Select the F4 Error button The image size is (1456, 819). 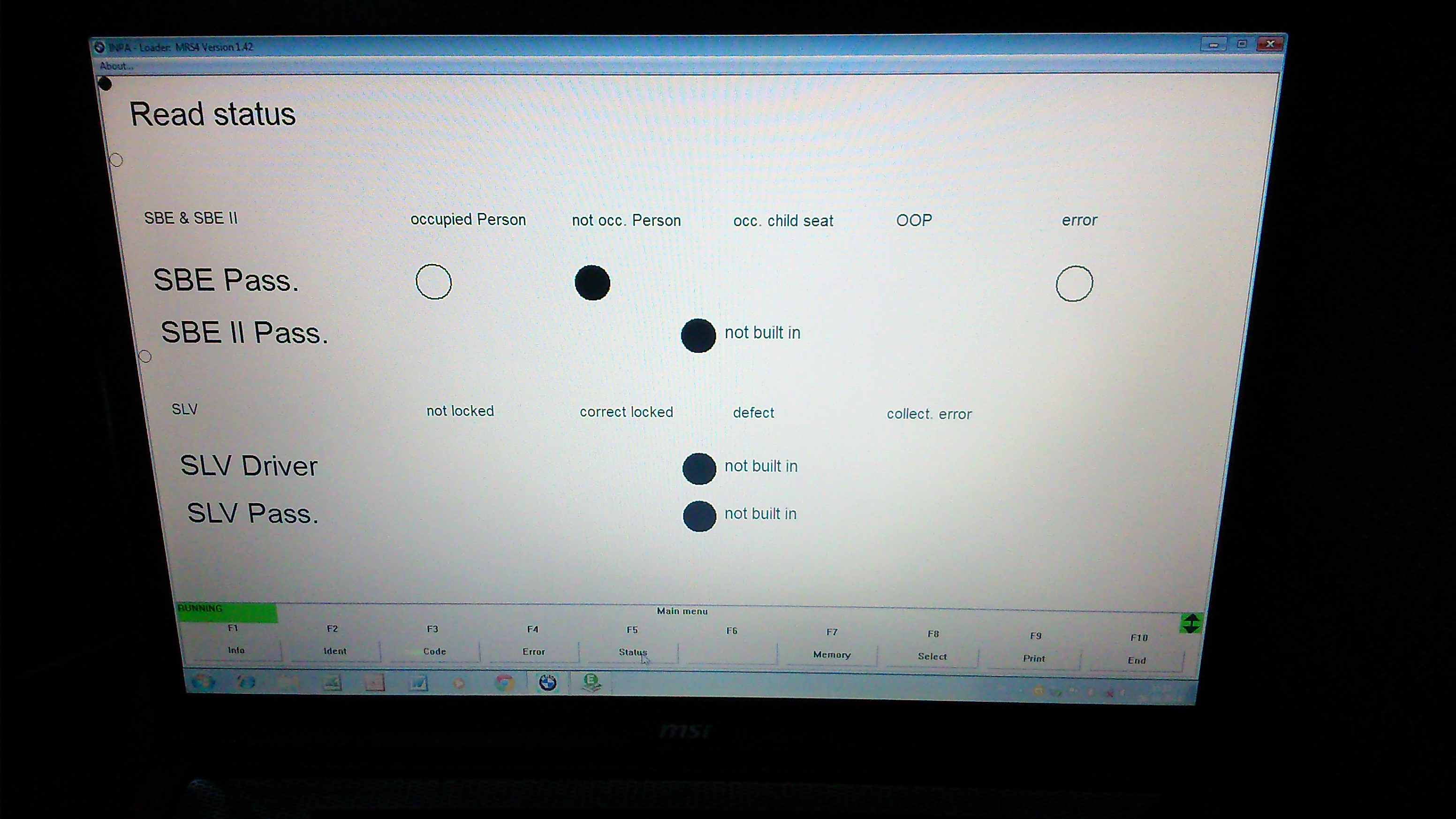(533, 652)
